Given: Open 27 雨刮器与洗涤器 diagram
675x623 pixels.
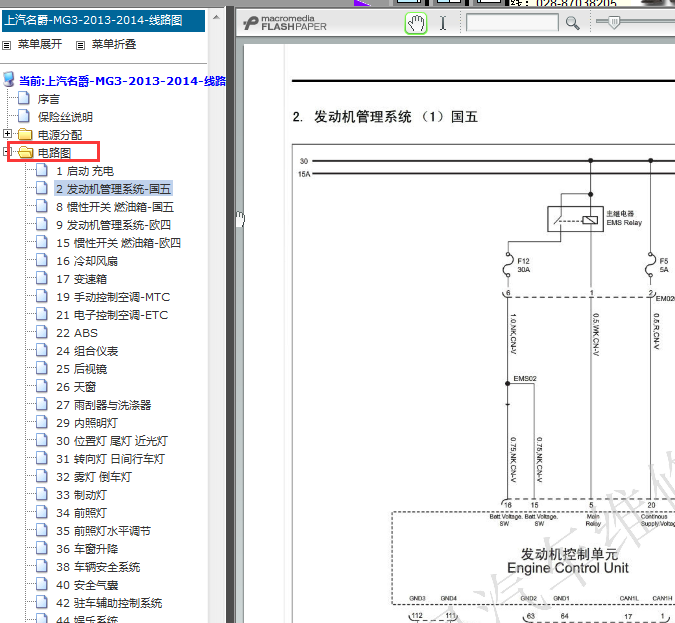Looking at the screenshot, I should [103, 405].
